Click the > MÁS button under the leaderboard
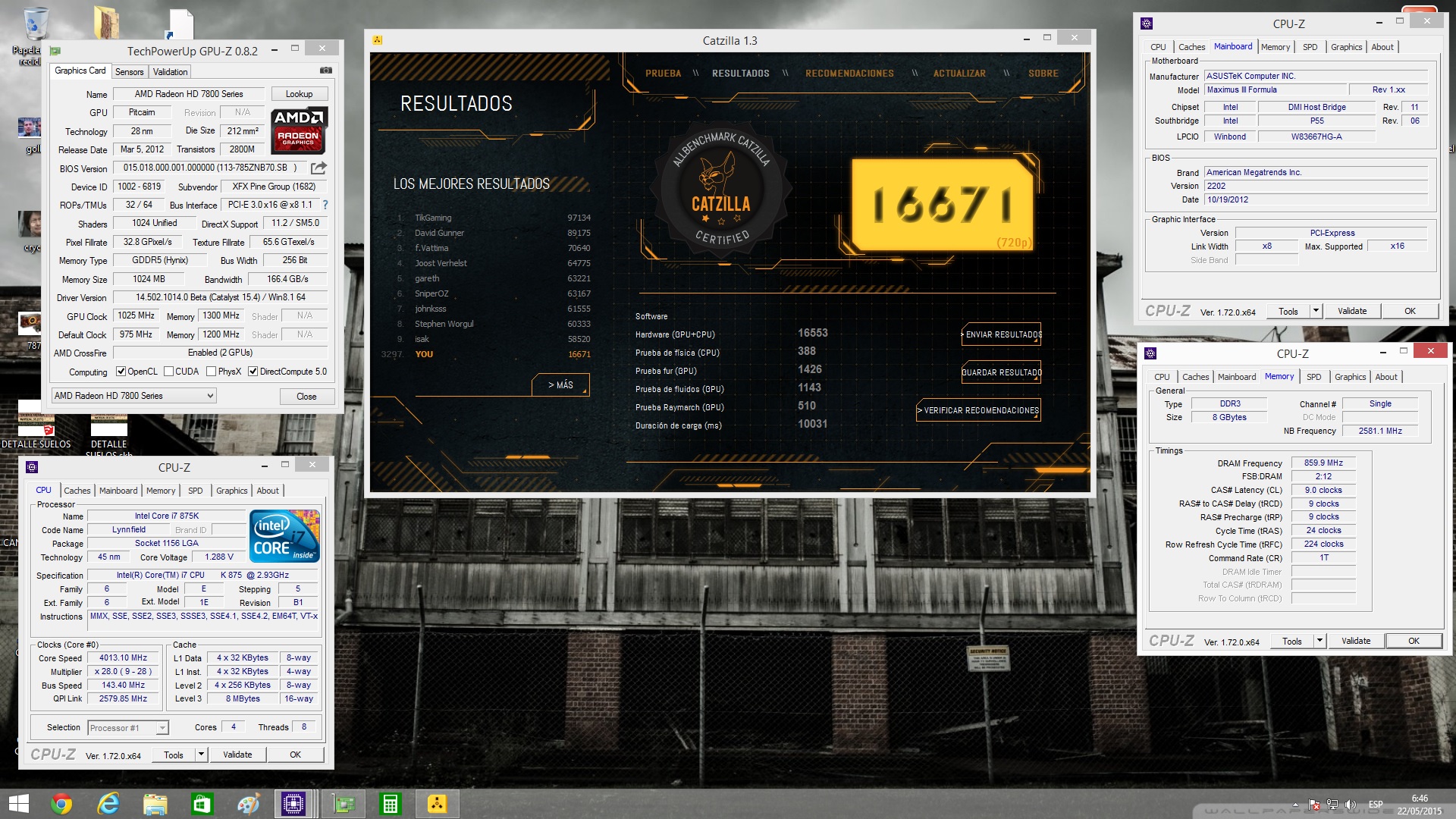Image resolution: width=1456 pixels, height=819 pixels. [x=560, y=385]
